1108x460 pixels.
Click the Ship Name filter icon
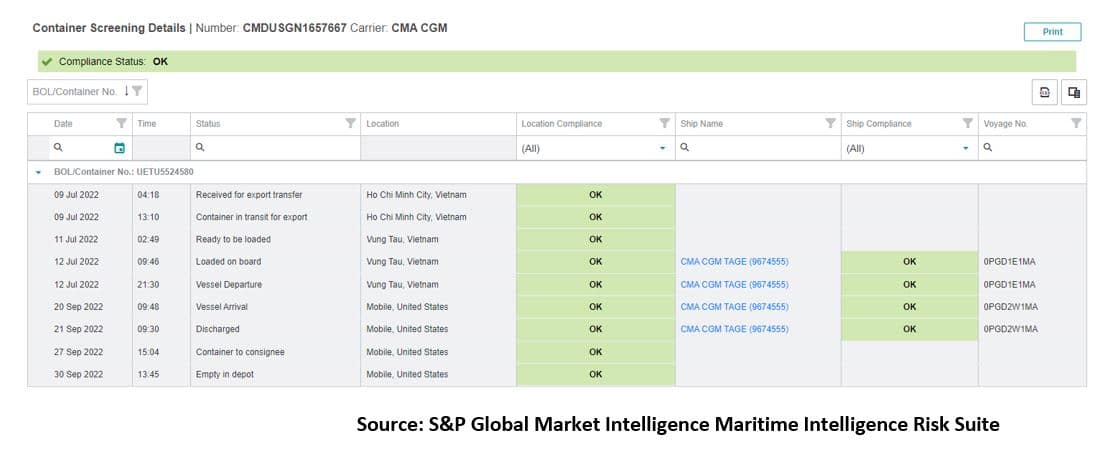click(x=830, y=124)
